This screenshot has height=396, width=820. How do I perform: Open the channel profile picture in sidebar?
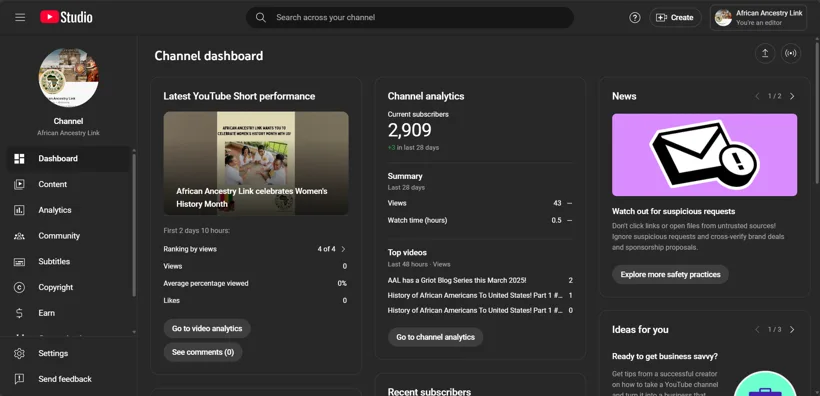tap(69, 77)
